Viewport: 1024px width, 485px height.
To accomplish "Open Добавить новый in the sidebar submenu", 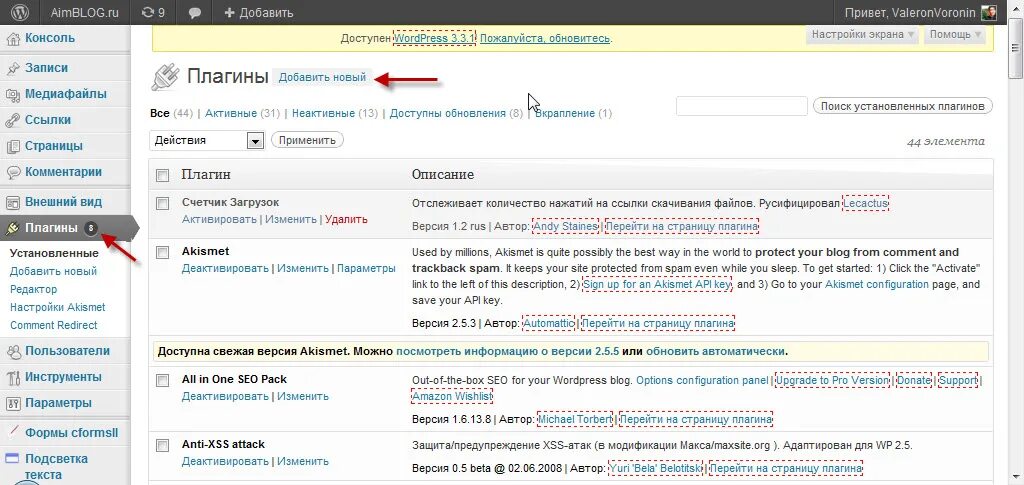I will click(x=54, y=272).
